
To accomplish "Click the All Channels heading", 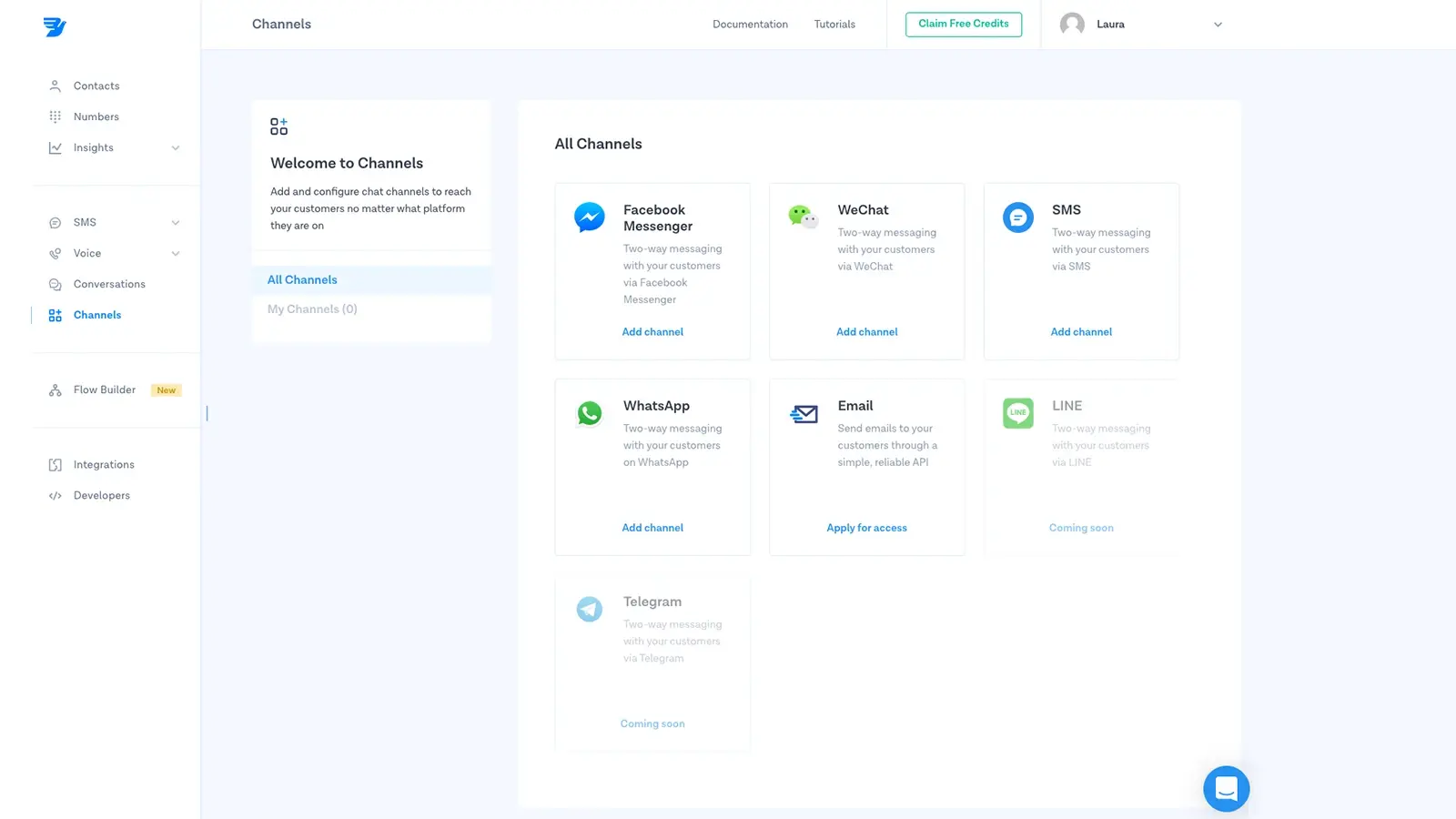I will [598, 144].
